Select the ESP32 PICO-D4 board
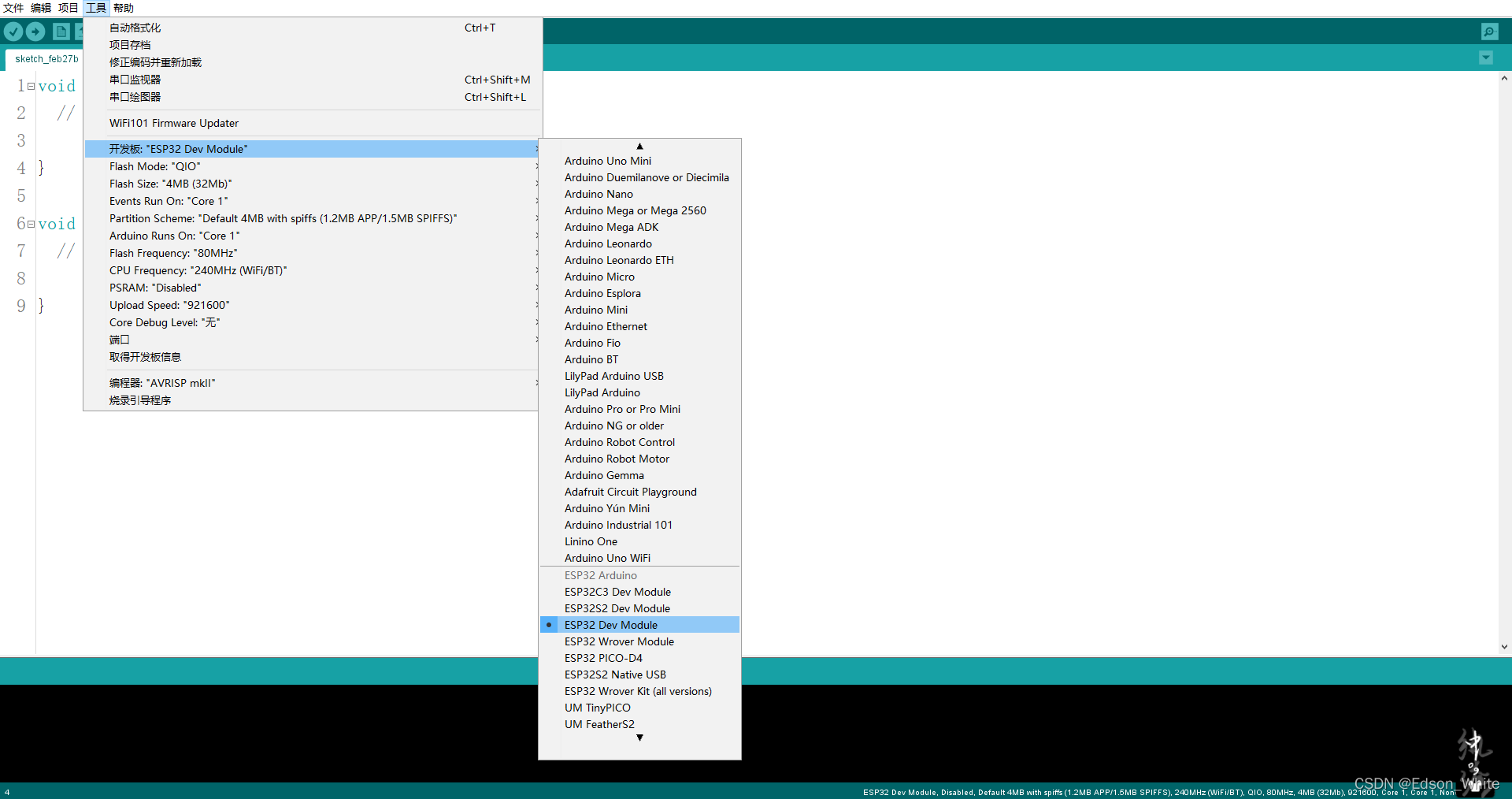1512x799 pixels. coord(639,658)
